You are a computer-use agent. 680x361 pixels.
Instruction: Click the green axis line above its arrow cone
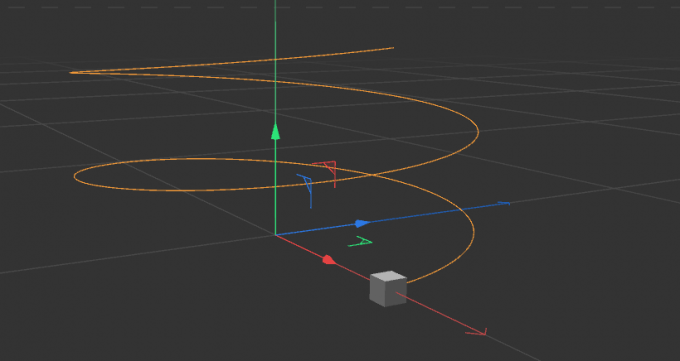point(275,65)
